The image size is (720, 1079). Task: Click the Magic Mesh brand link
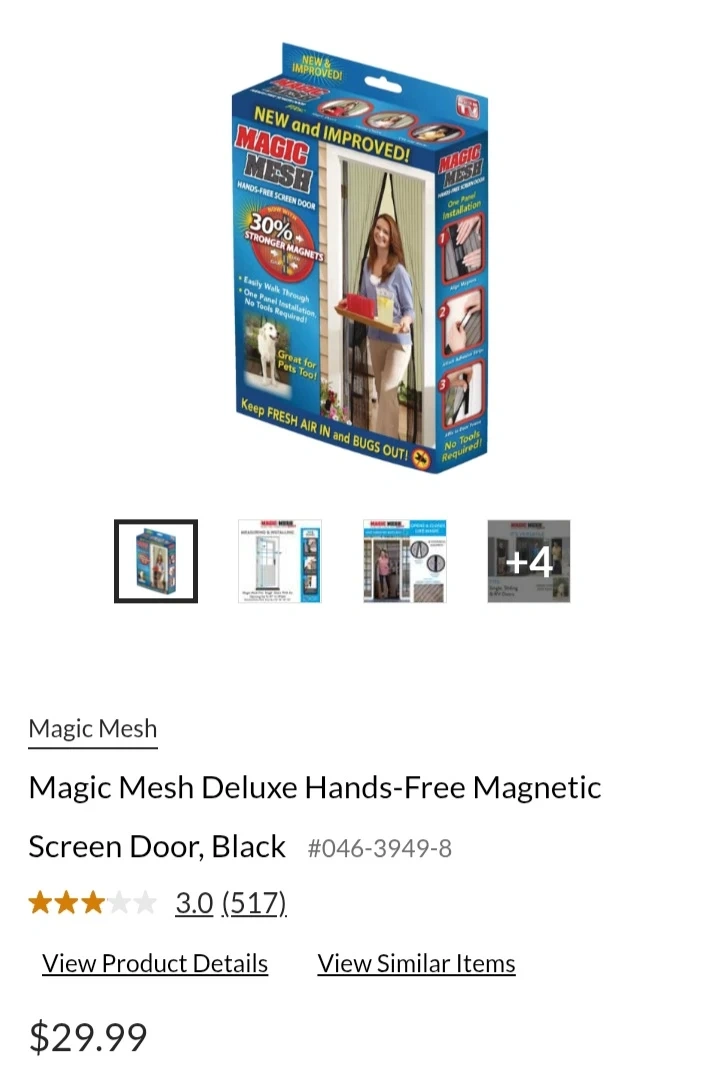[x=93, y=729]
